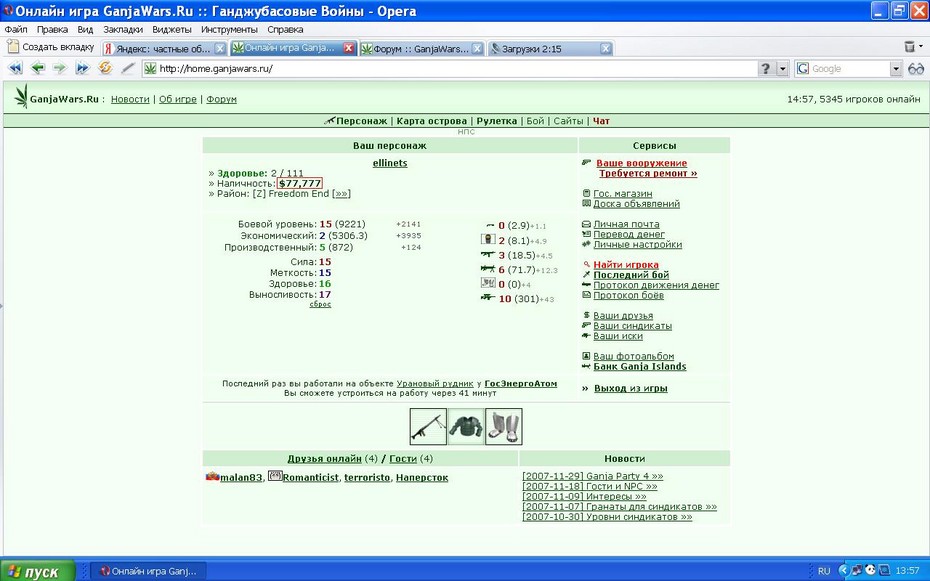Close the Загрузки 2:15 tab
The width and height of the screenshot is (930, 581).
[x=606, y=49]
